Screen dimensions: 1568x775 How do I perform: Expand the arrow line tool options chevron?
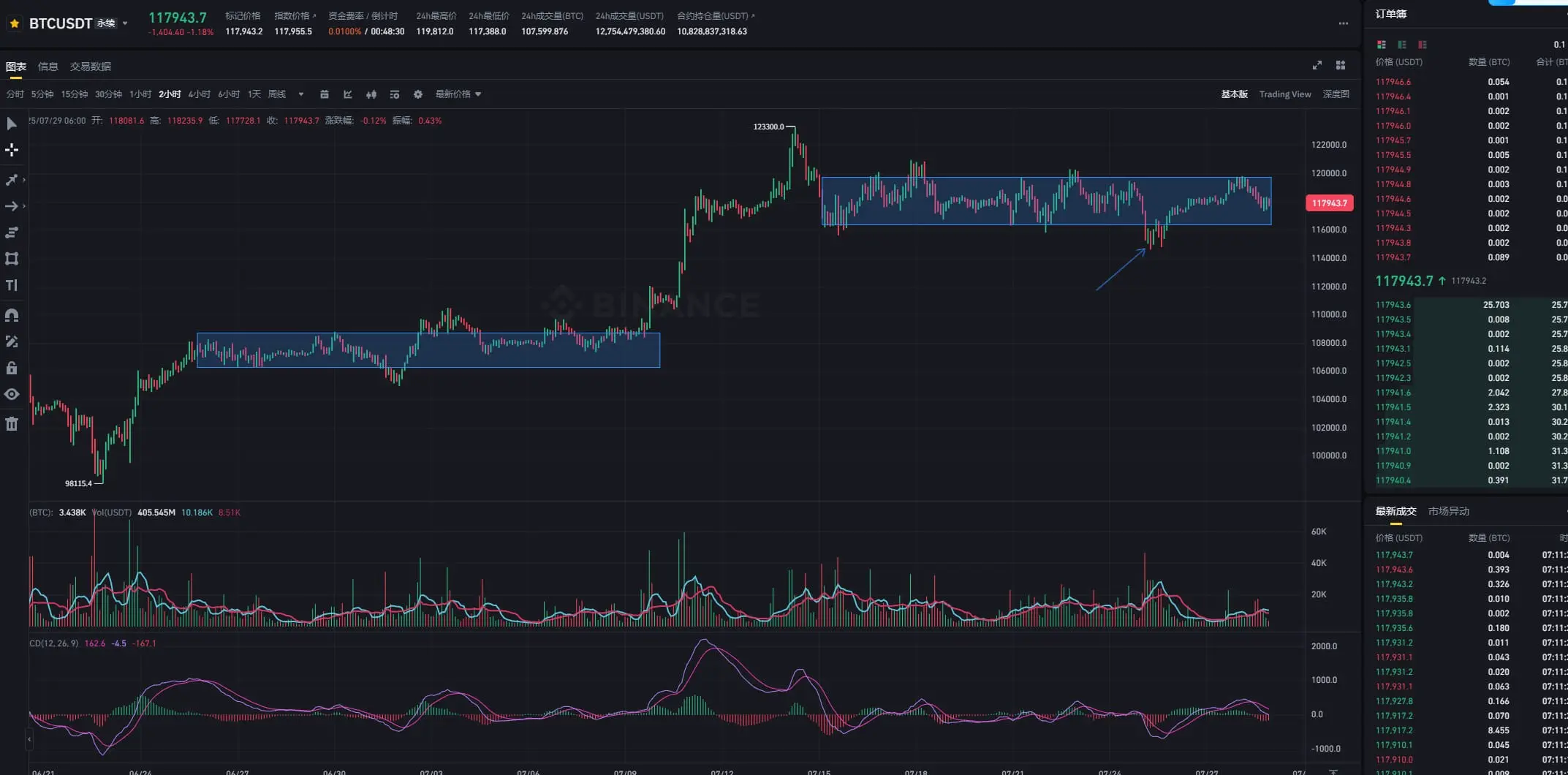coord(24,206)
